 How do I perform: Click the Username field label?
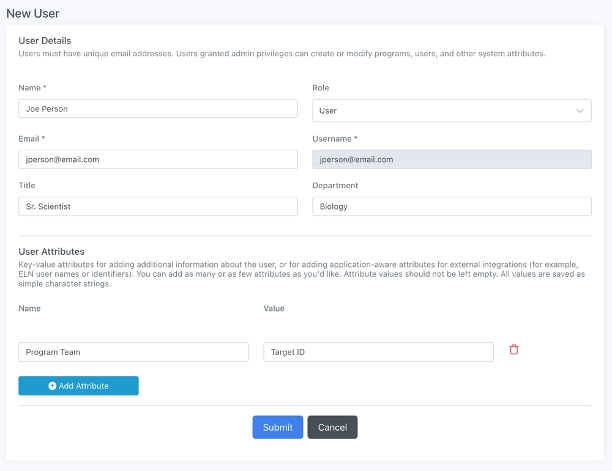click(x=336, y=138)
